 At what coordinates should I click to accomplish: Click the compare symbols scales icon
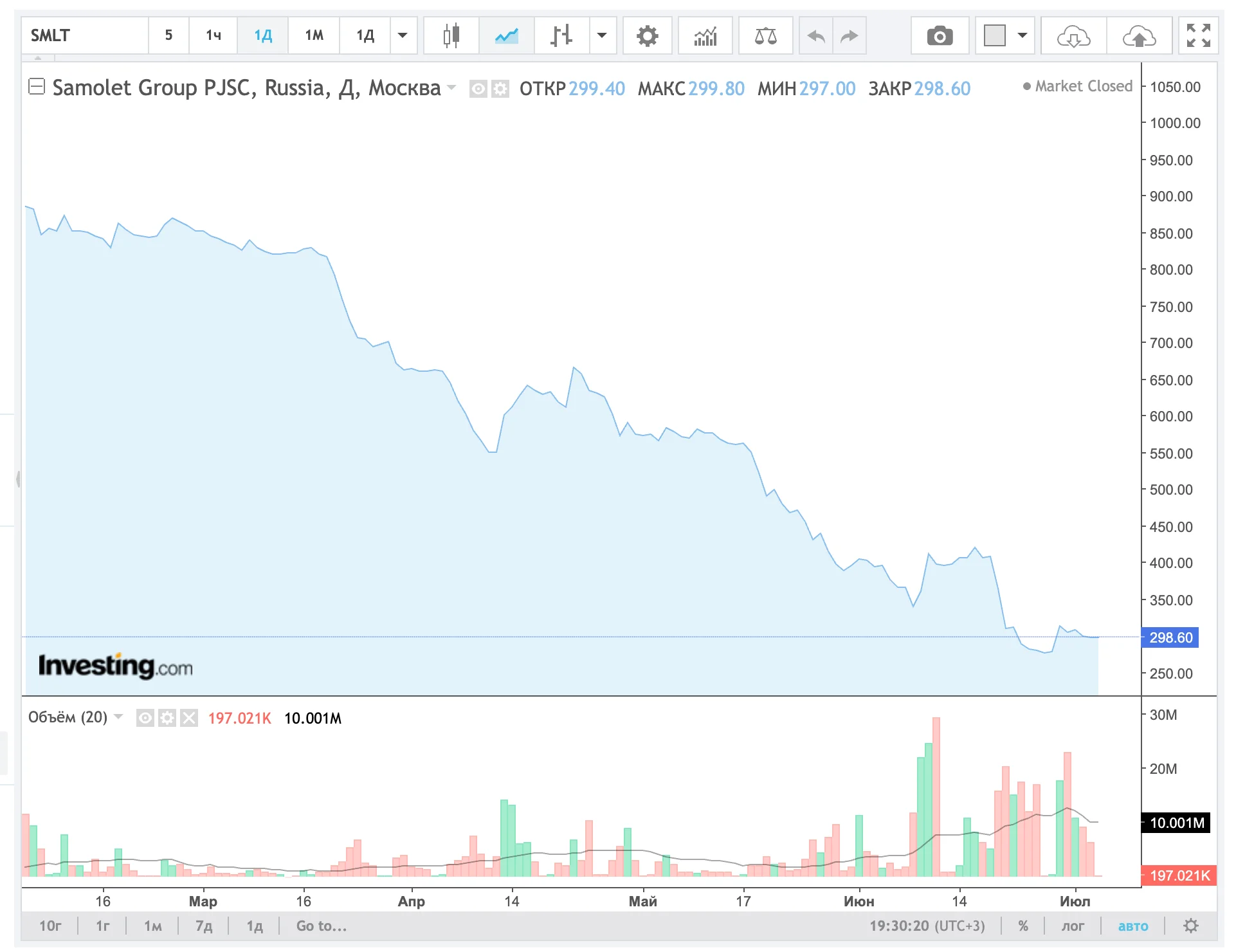click(765, 35)
